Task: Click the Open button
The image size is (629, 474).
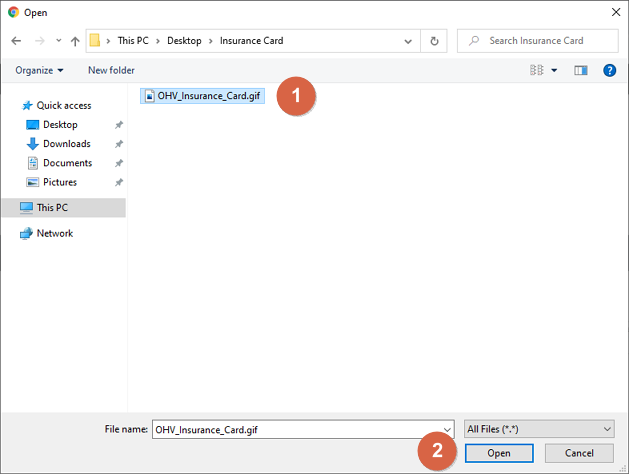Action: pyautogui.click(x=499, y=453)
